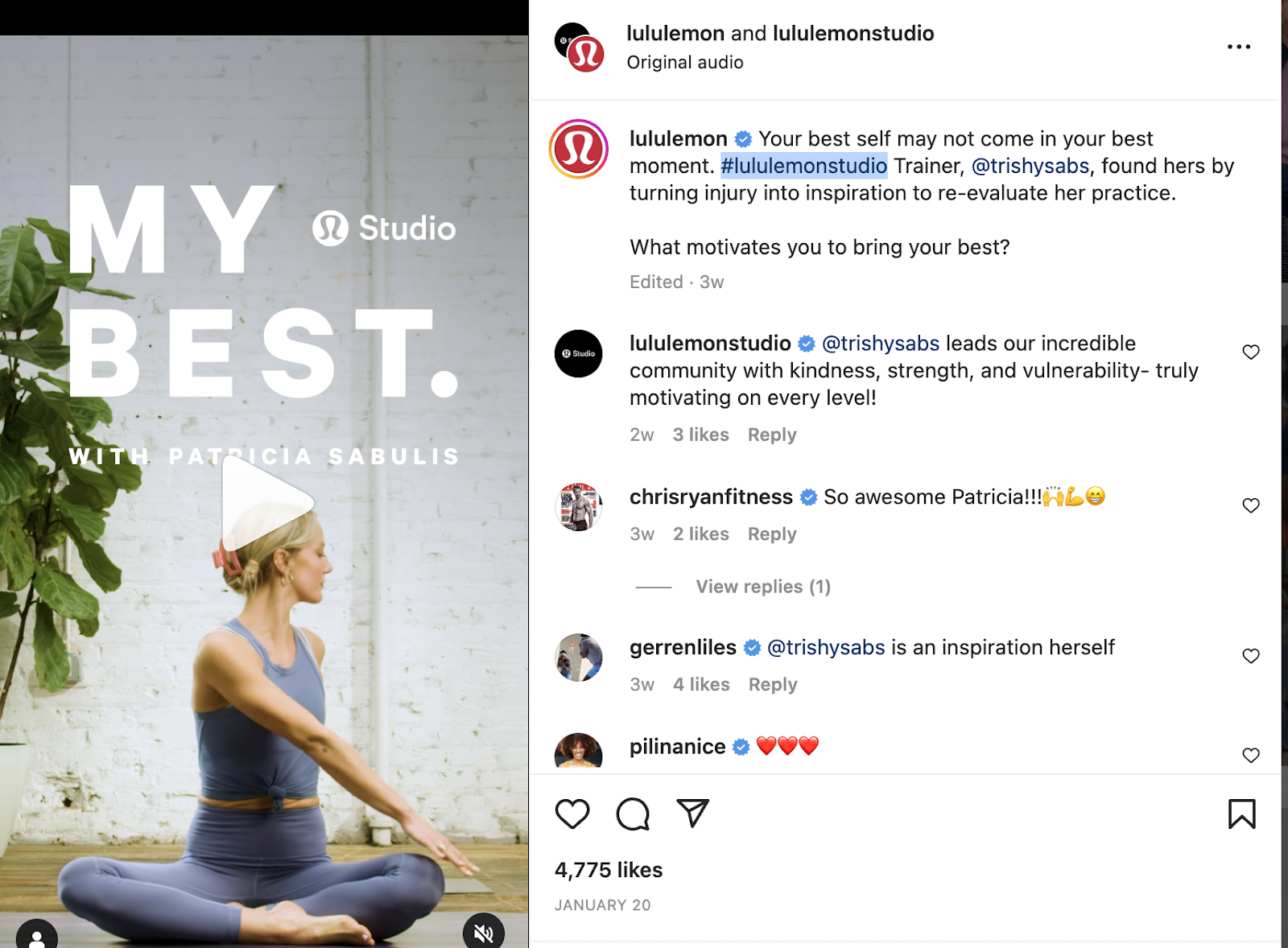Like pilinanice's hearts comment
The width and height of the screenshot is (1288, 948).
pyautogui.click(x=1250, y=755)
